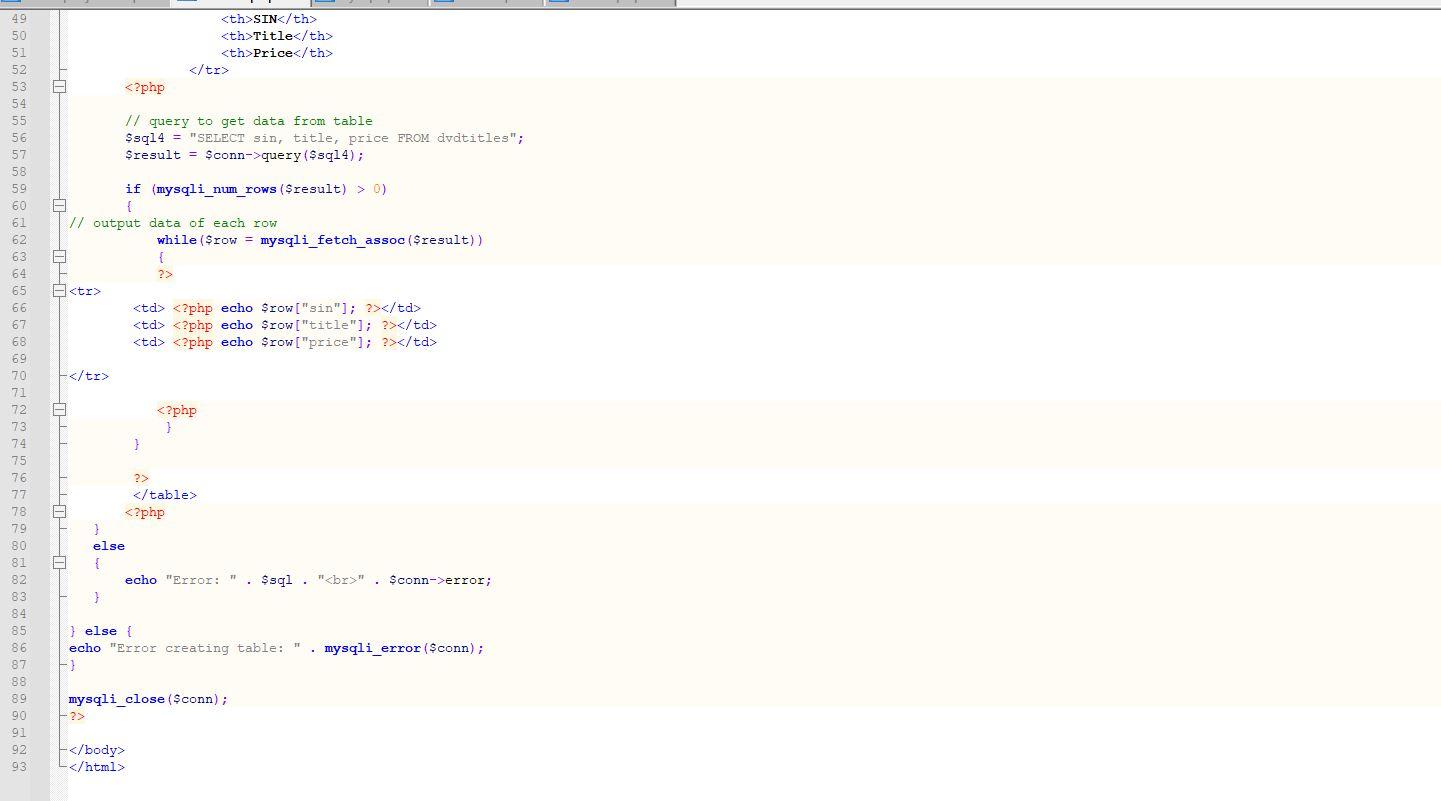Collapse the <tr> fold marker at line 65
The image size is (1441, 801).
pos(59,291)
